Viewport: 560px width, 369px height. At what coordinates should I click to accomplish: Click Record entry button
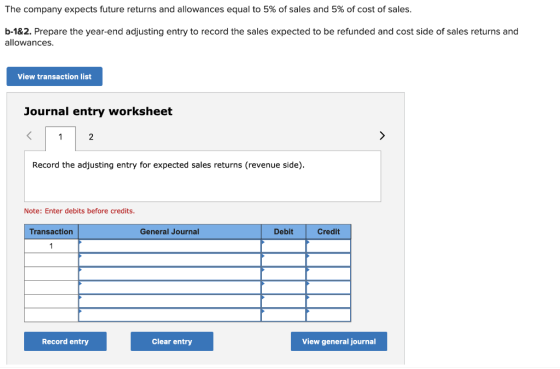pos(65,341)
